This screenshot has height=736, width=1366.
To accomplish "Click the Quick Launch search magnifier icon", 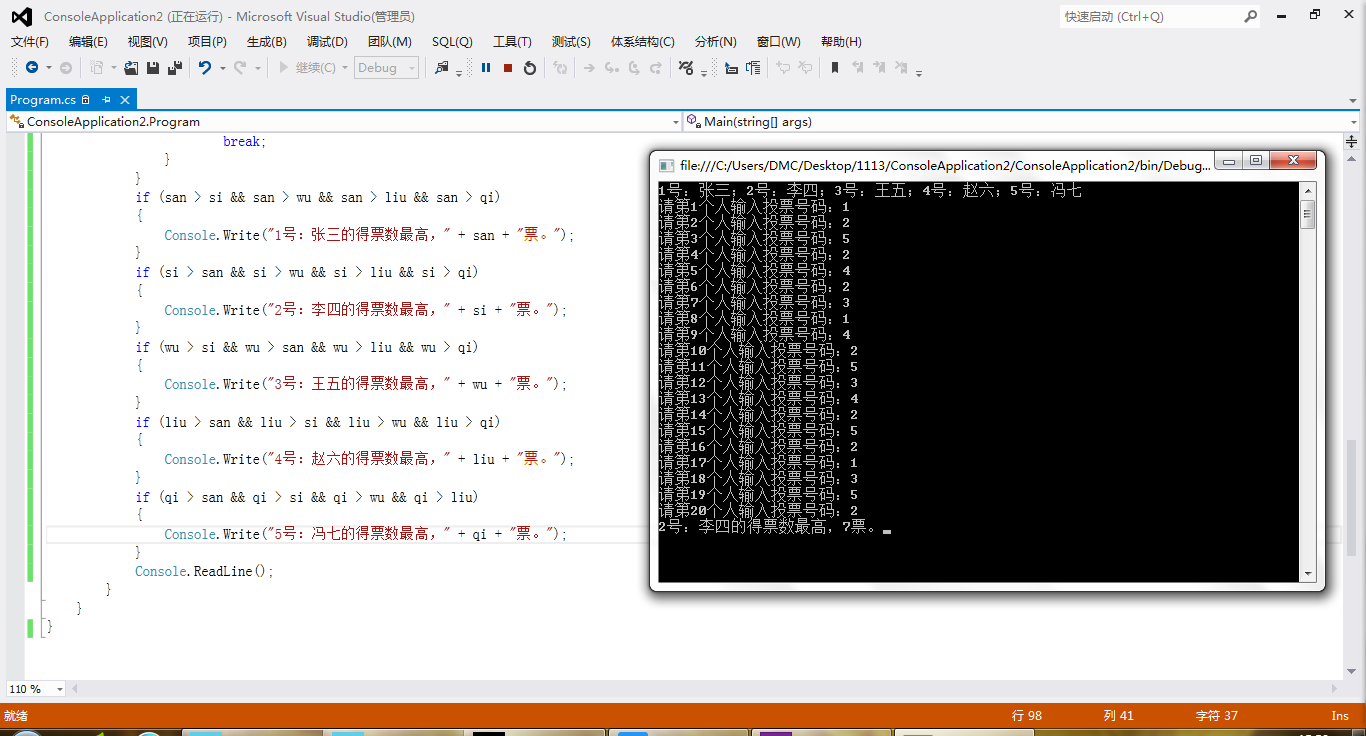I will (1250, 16).
